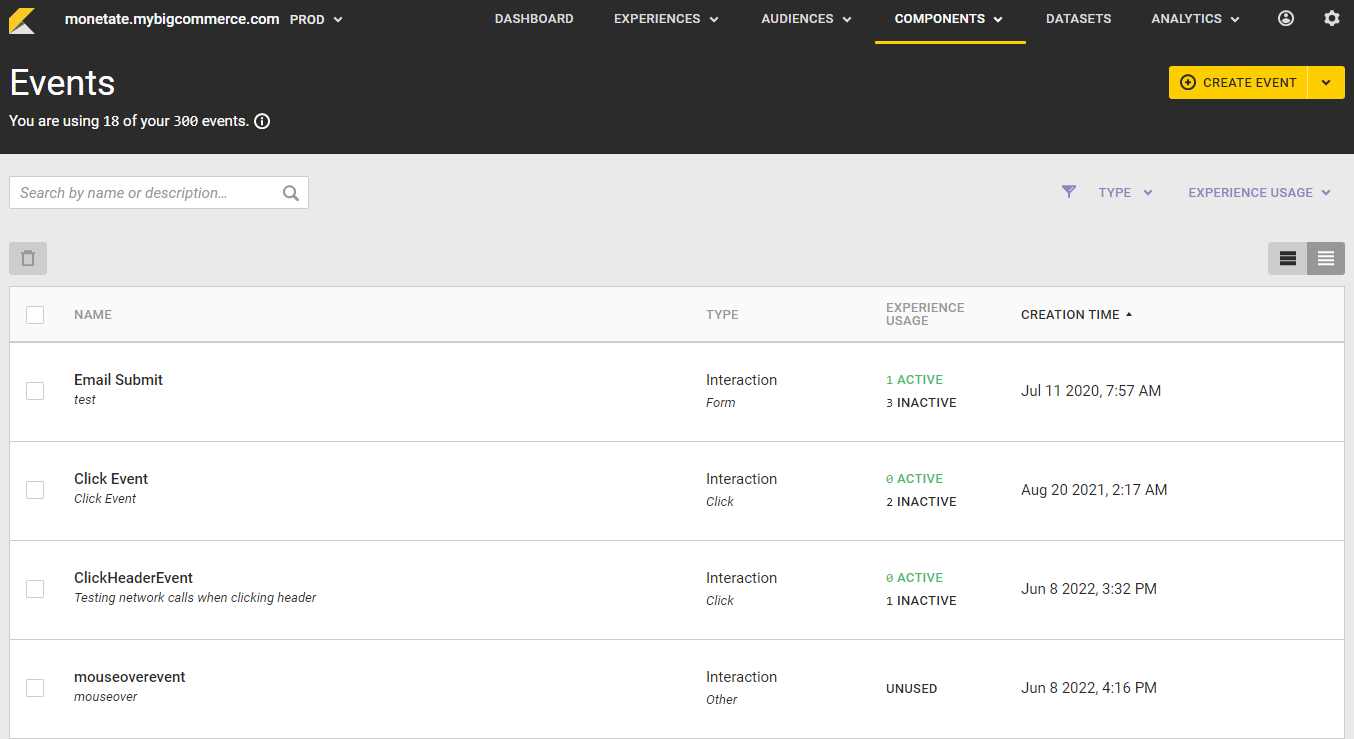Image resolution: width=1354 pixels, height=739 pixels.
Task: Click the 0 Active usage for Click Event
Action: [914, 479]
